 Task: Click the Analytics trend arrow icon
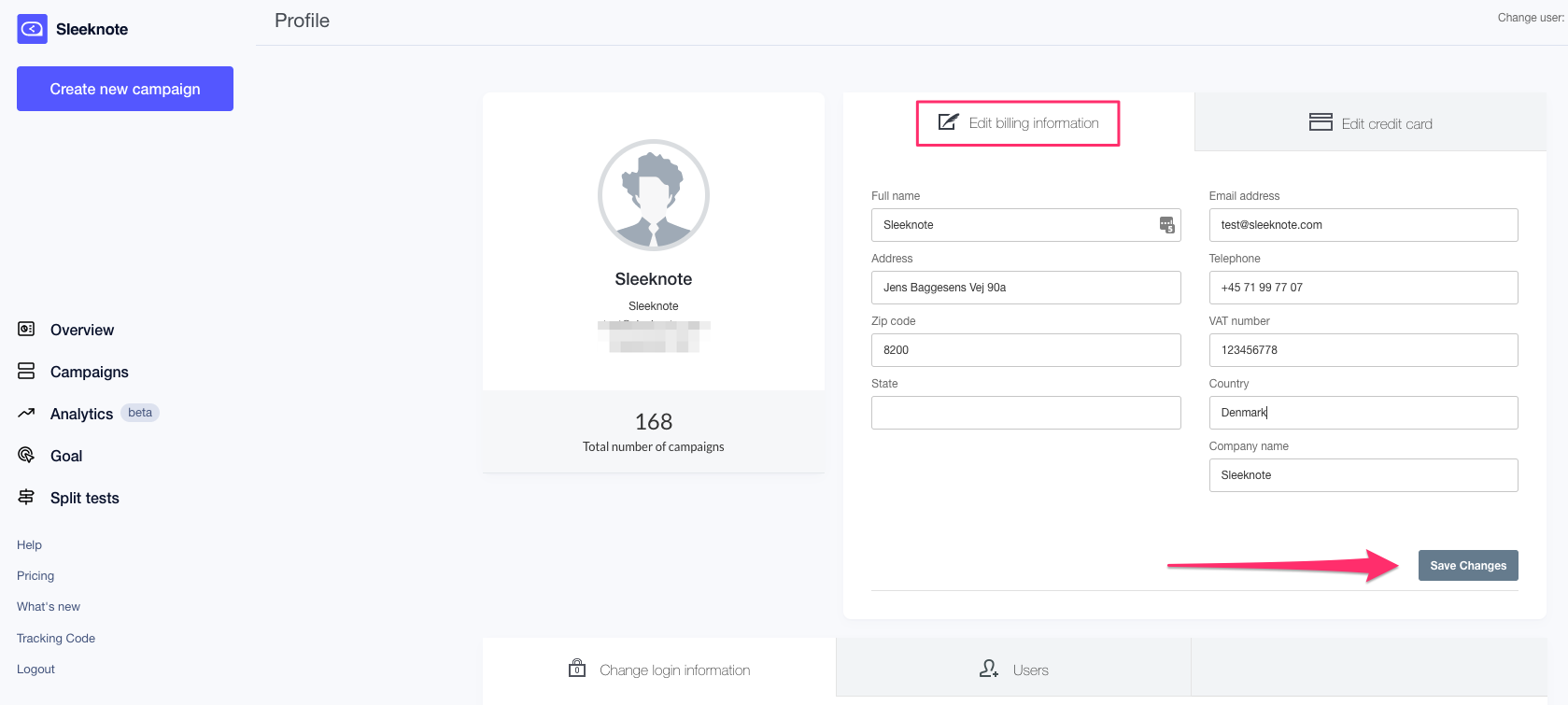point(26,413)
